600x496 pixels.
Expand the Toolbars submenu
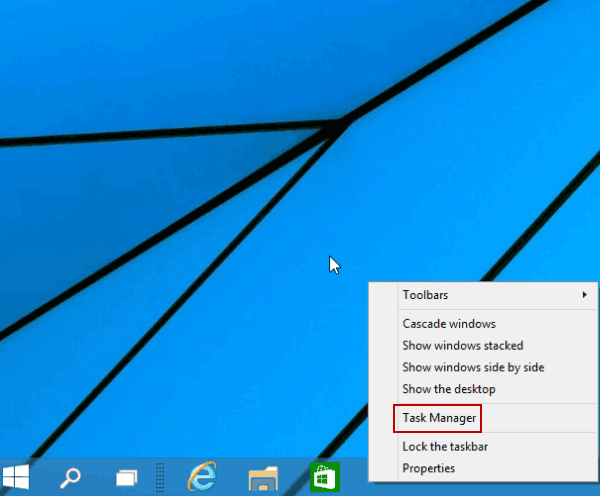(x=483, y=295)
